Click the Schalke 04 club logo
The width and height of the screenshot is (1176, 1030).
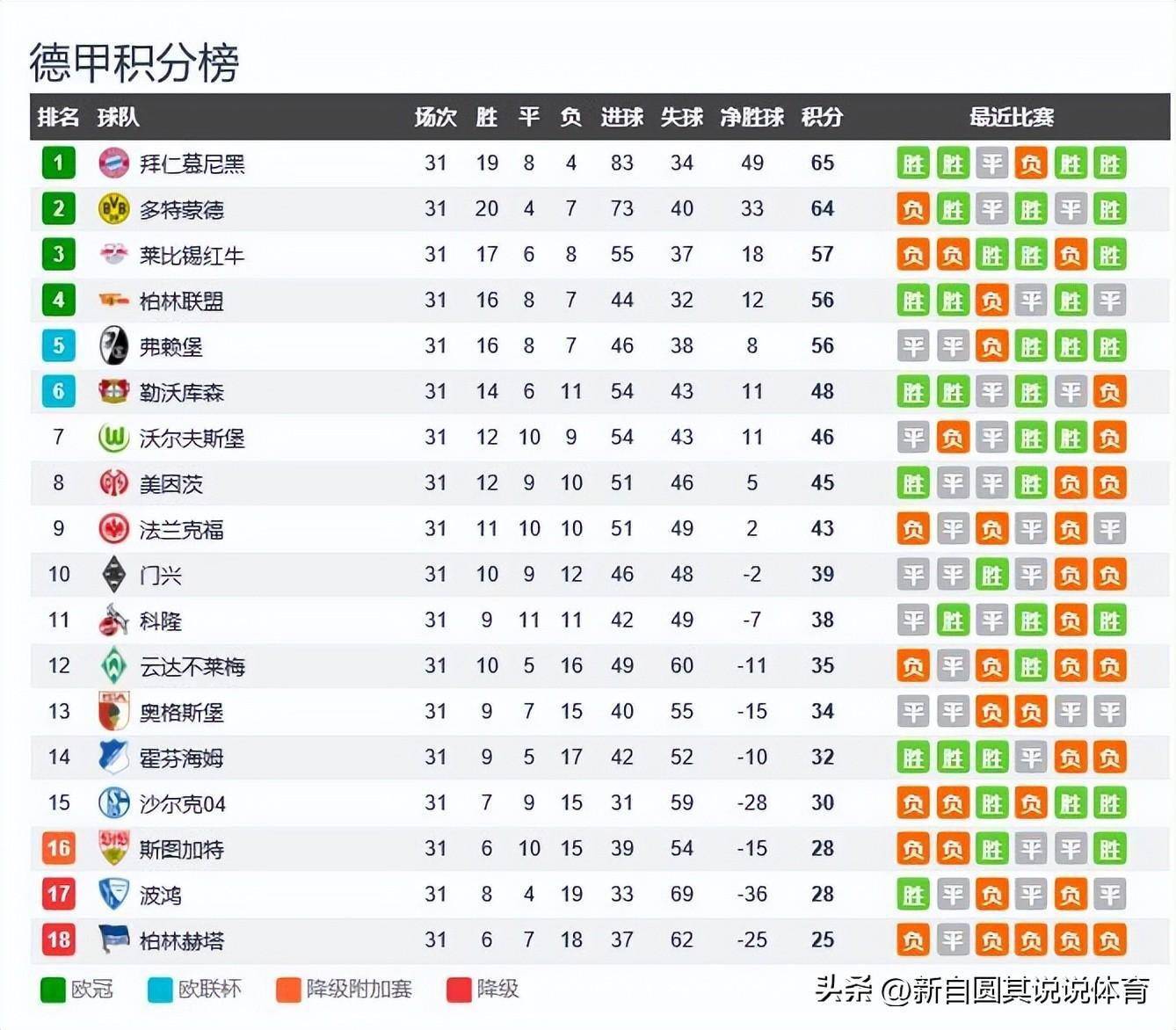113,802
